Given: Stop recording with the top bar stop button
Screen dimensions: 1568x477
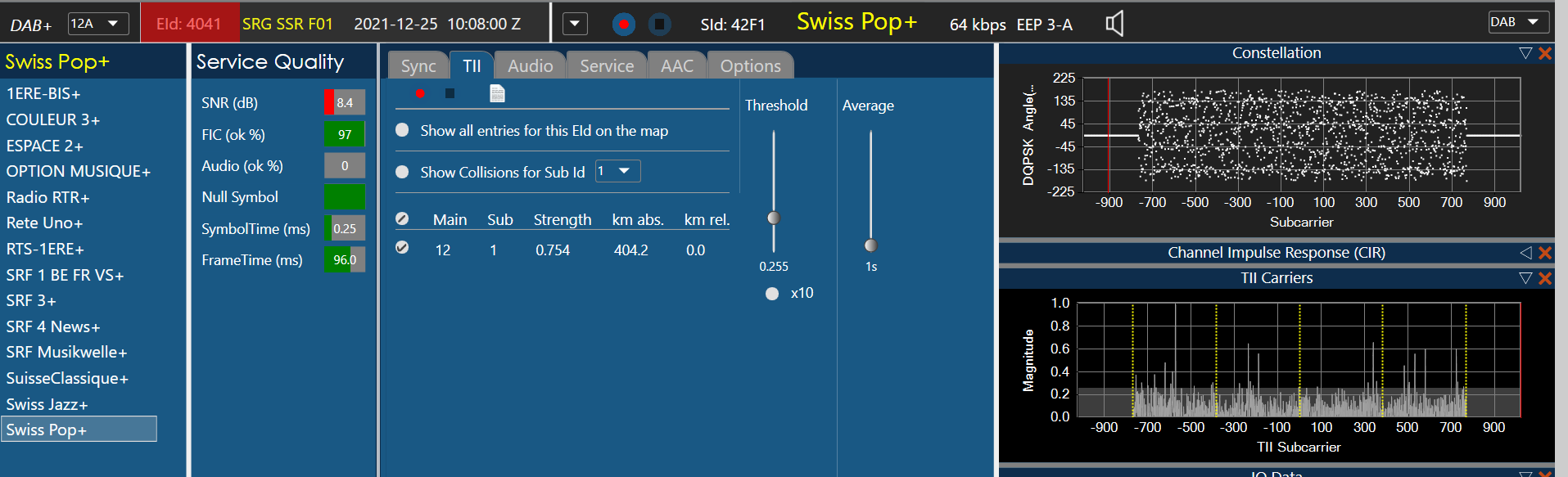Looking at the screenshot, I should point(660,25).
